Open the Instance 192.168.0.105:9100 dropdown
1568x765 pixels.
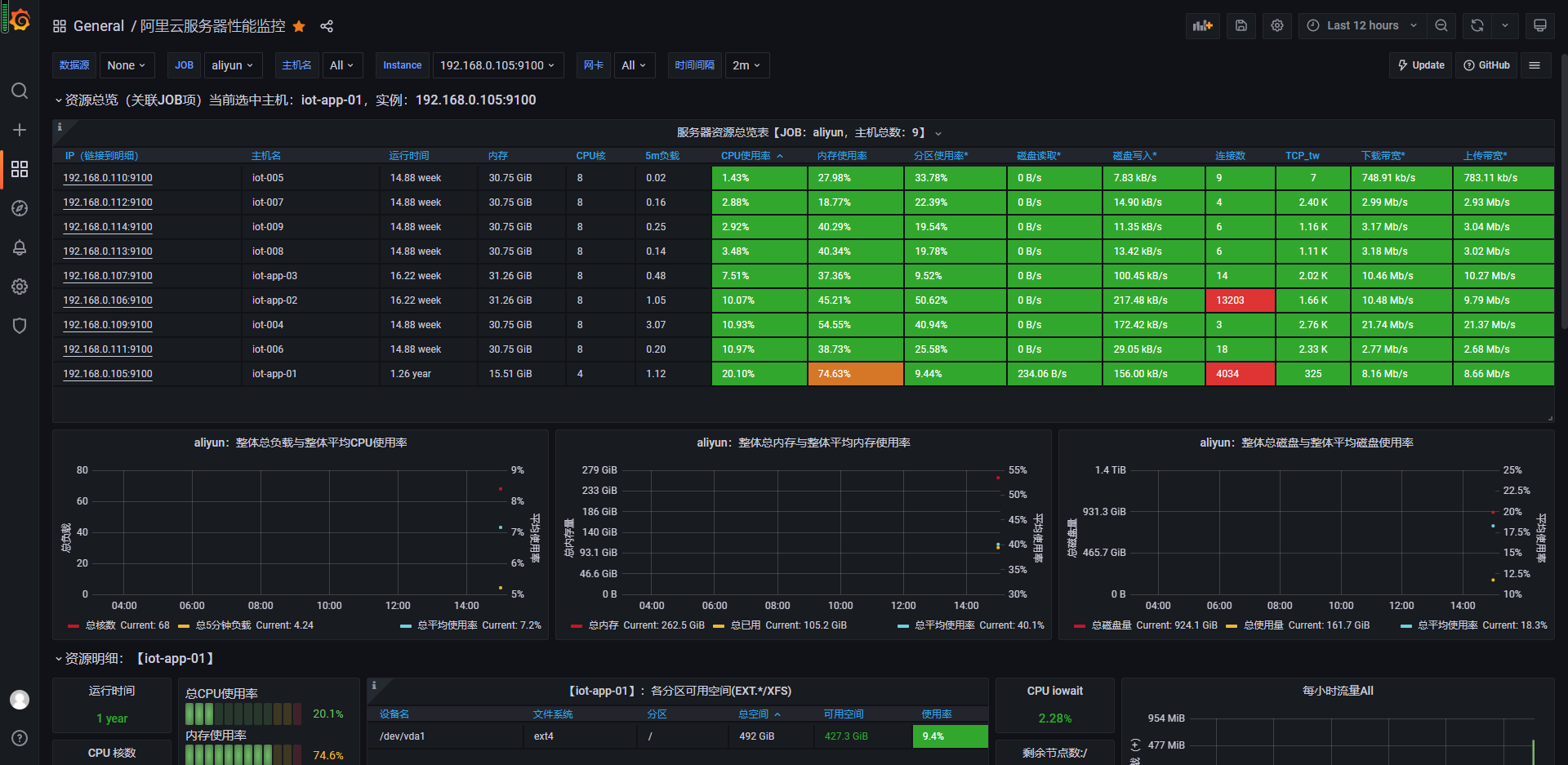(497, 65)
